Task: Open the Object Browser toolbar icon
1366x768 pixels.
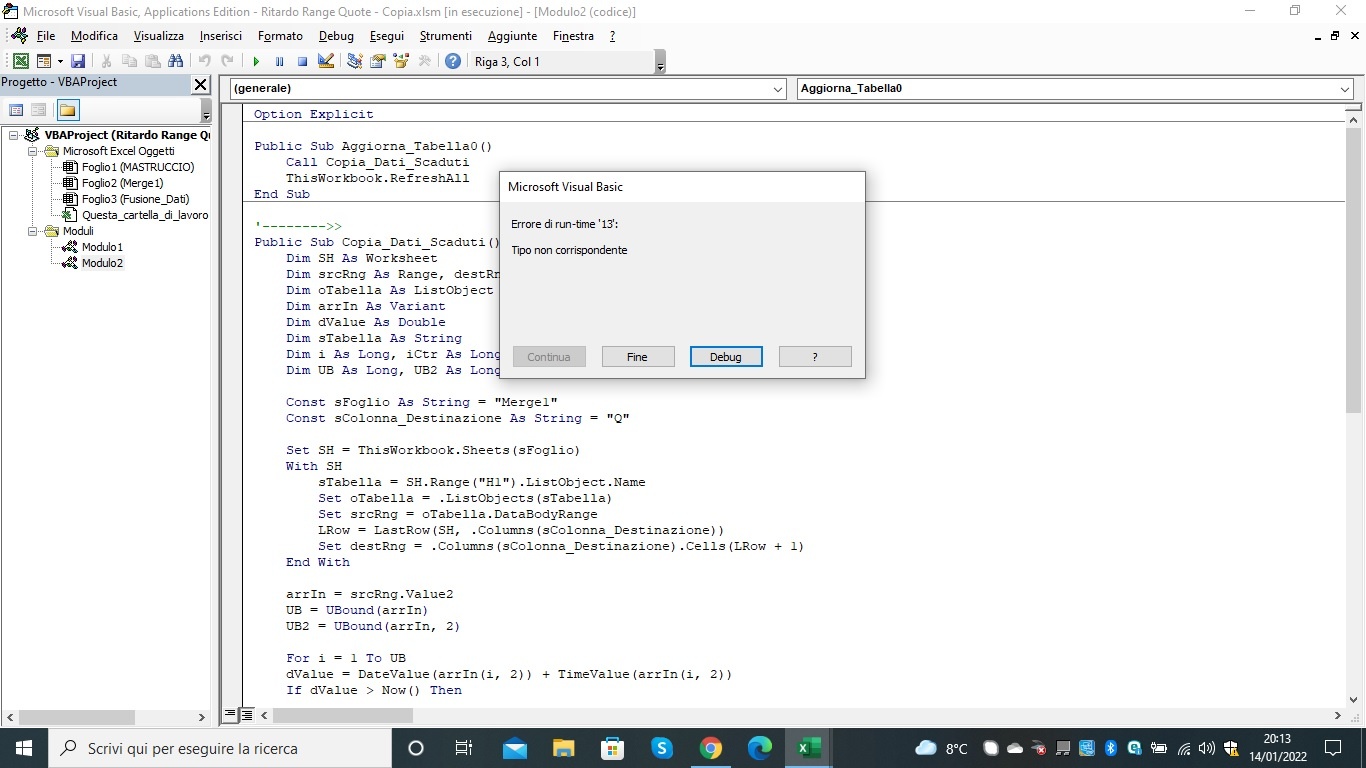Action: (x=401, y=62)
